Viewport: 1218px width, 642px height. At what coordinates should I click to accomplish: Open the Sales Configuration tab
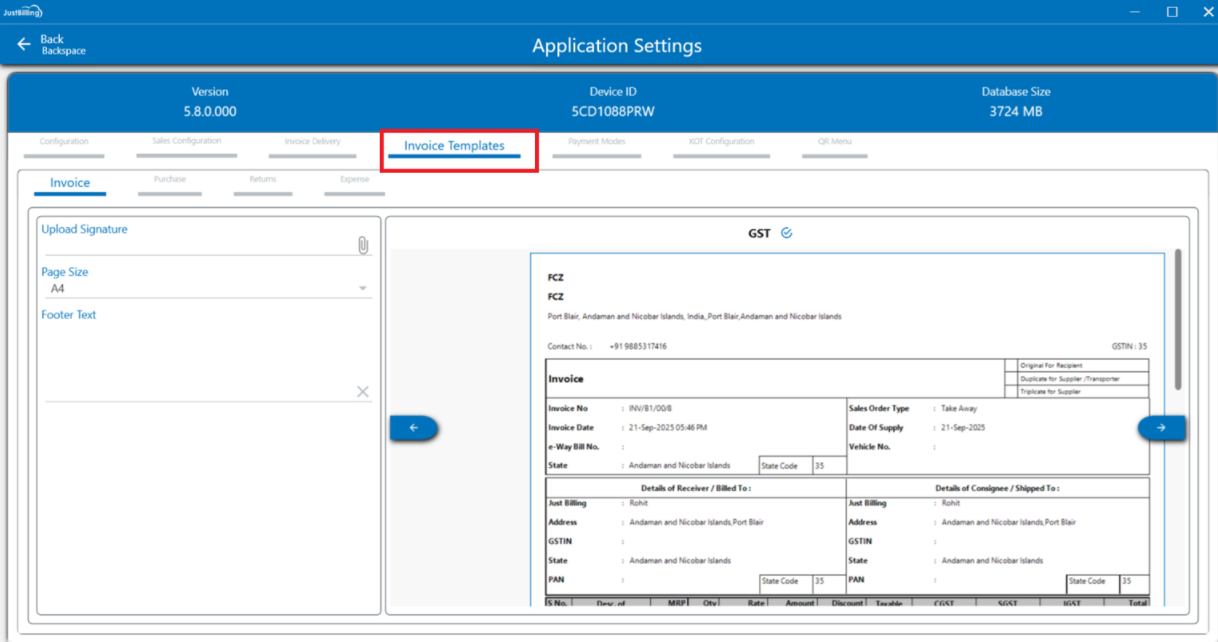point(186,141)
